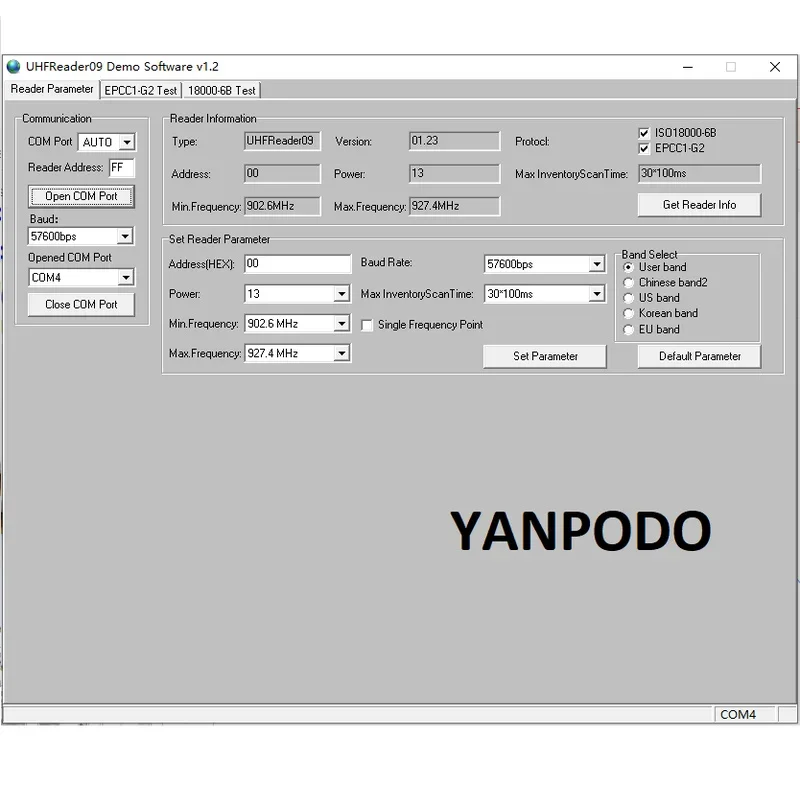The width and height of the screenshot is (800, 800).
Task: Close the UHFReader09 Demo Software window
Action: click(774, 67)
